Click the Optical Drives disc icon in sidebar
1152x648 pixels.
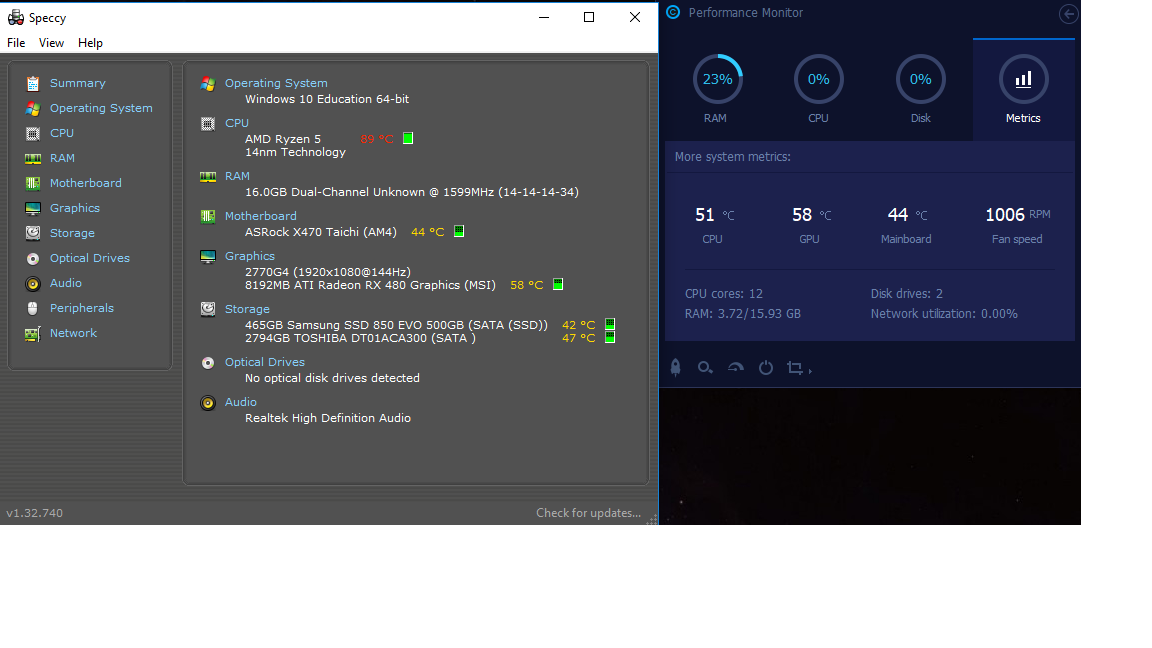point(32,259)
